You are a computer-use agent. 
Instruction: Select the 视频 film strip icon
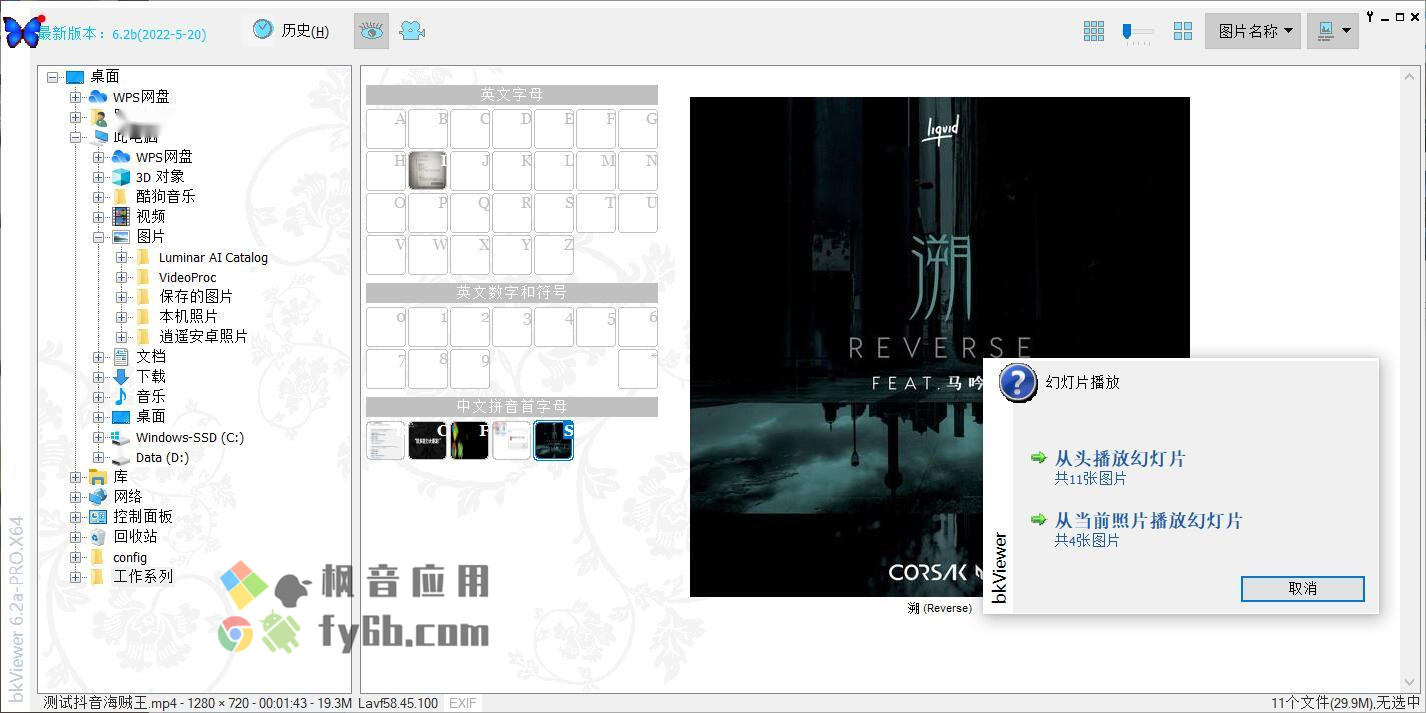point(121,217)
